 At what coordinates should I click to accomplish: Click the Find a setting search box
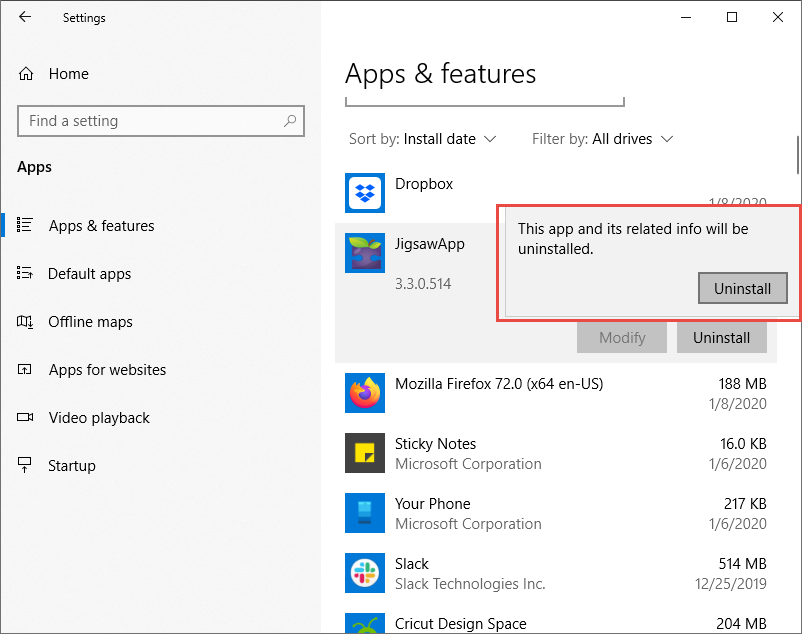point(150,121)
